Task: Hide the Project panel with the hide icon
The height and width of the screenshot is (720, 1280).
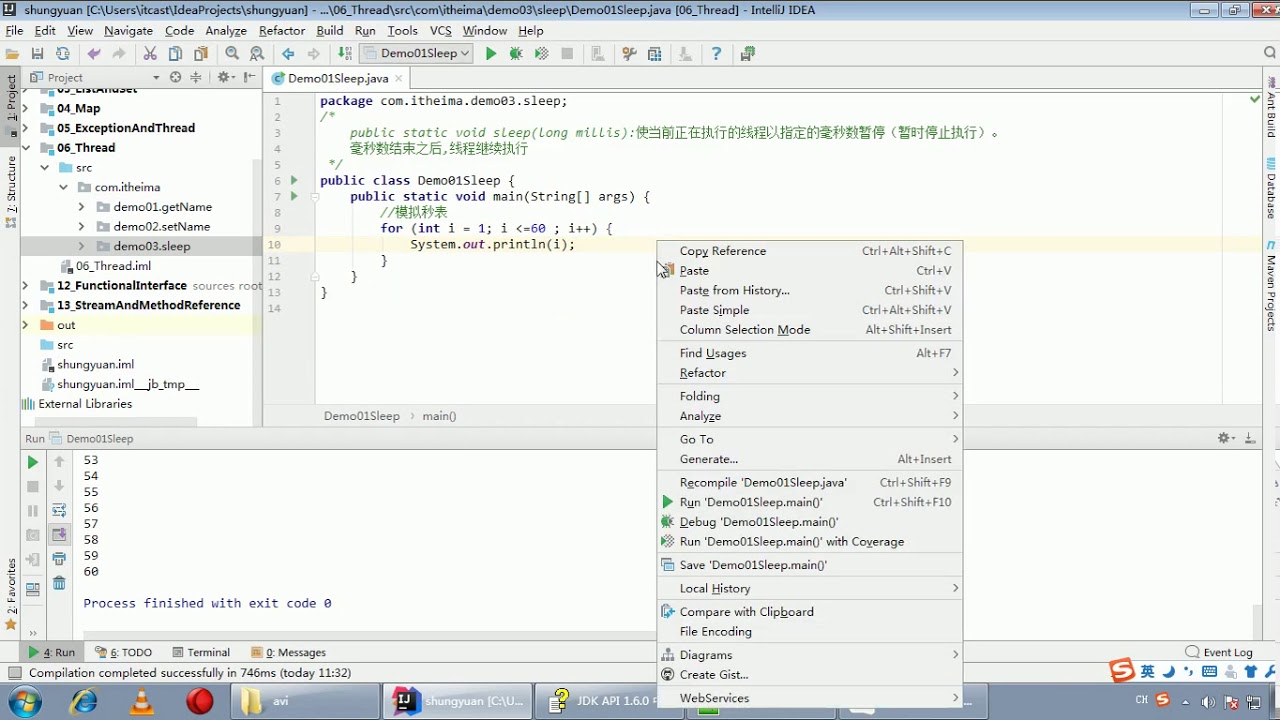Action: pyautogui.click(x=248, y=77)
